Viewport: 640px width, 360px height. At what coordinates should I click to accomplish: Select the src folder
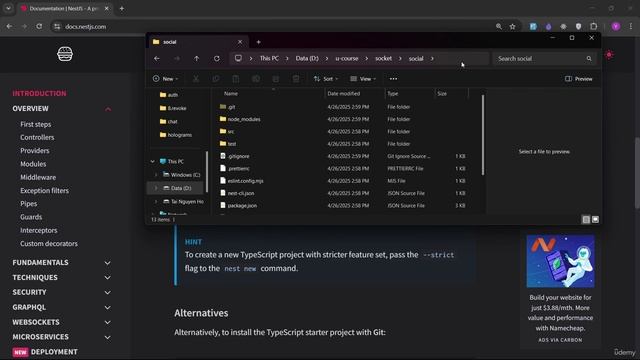(x=231, y=131)
